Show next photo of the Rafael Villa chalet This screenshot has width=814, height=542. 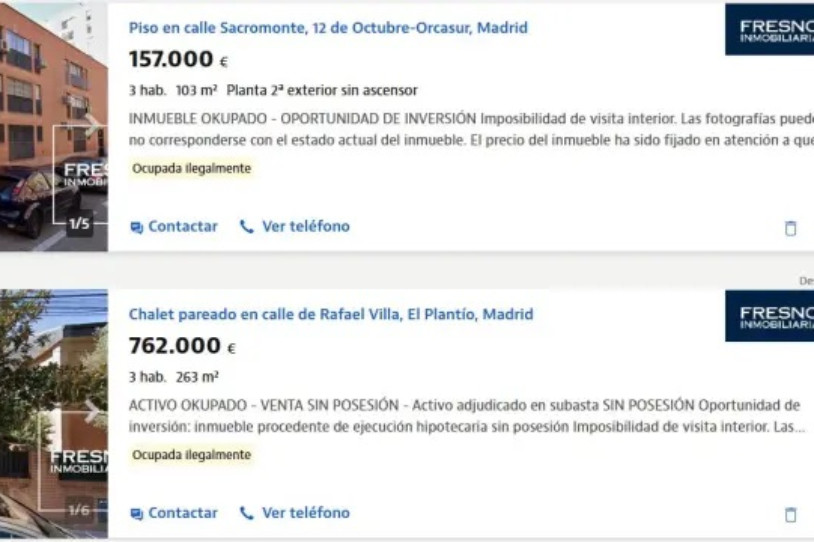click(x=93, y=411)
